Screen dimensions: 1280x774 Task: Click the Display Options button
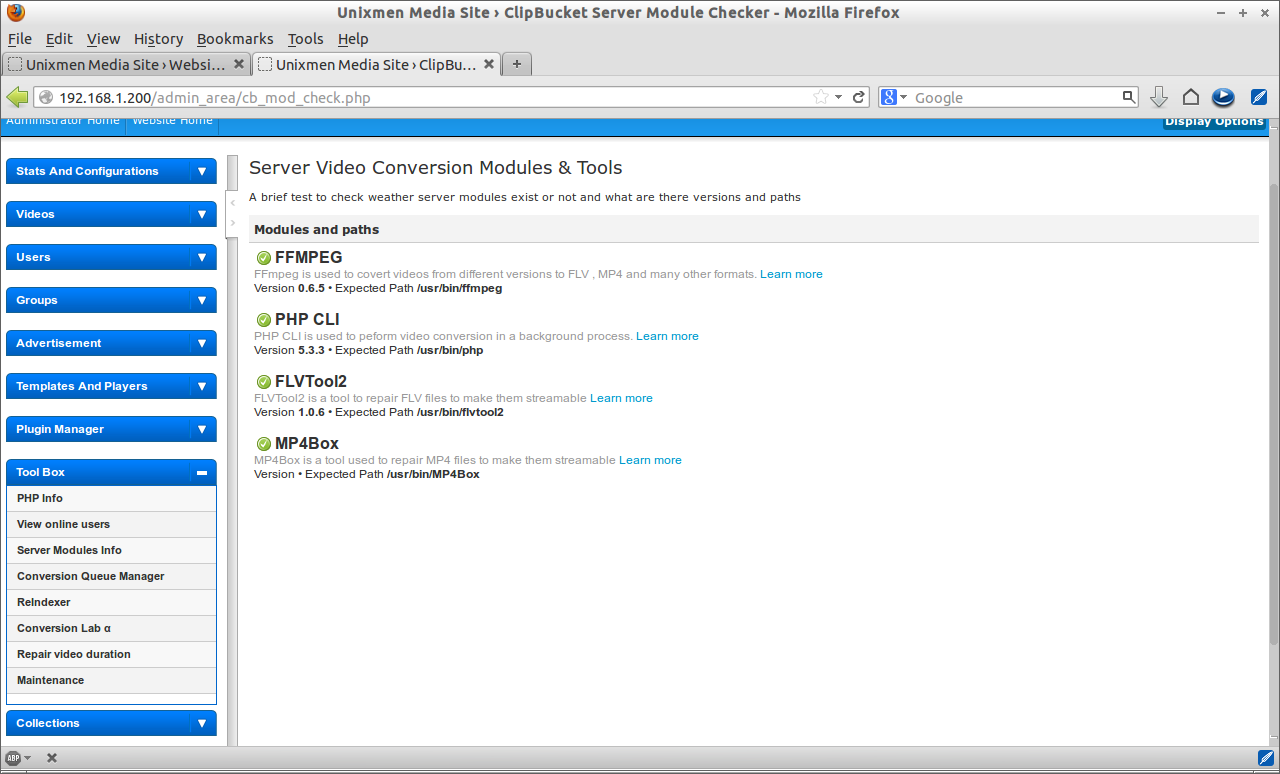tap(1214, 122)
